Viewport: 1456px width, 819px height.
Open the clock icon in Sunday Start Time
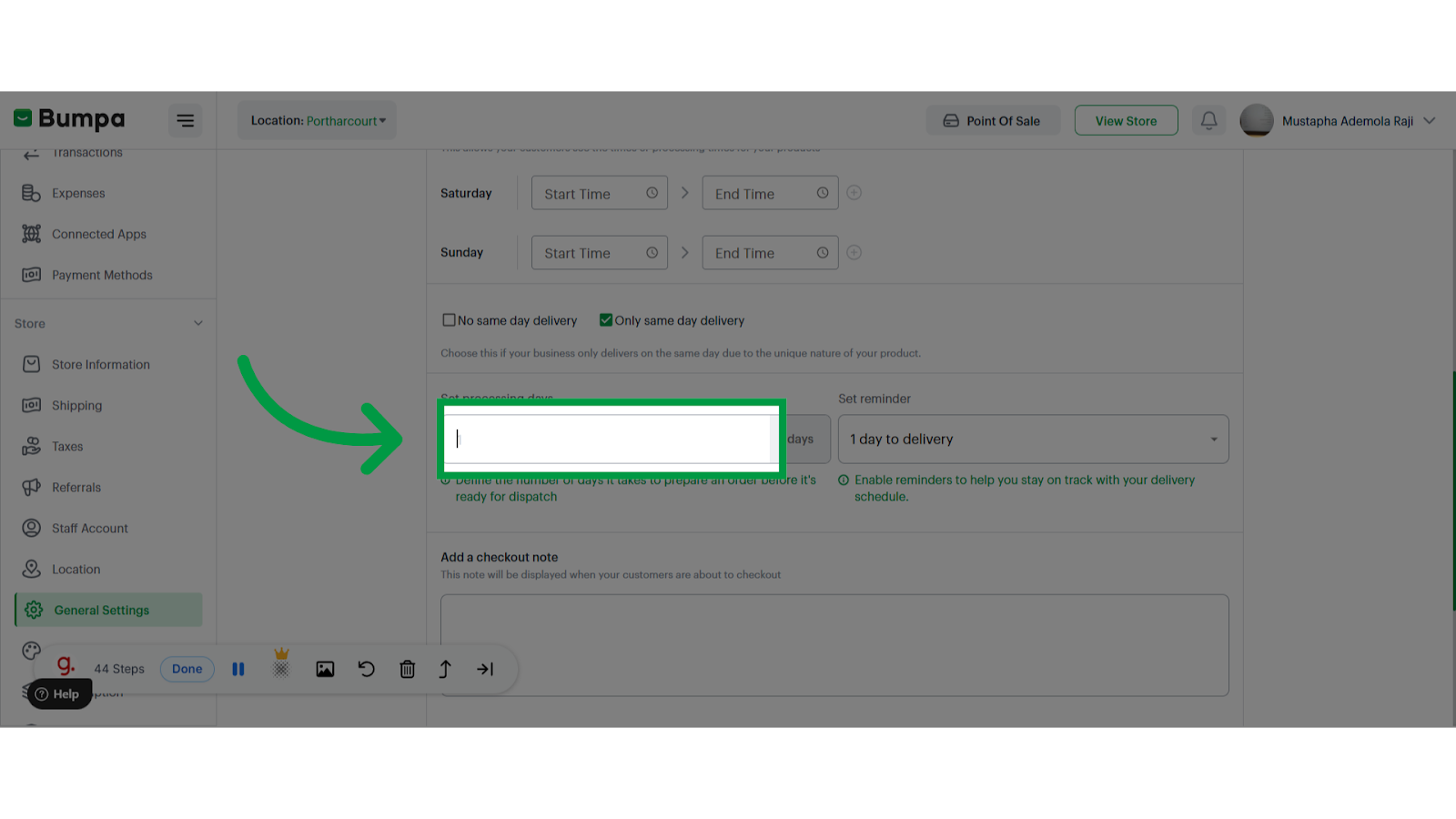coord(652,252)
